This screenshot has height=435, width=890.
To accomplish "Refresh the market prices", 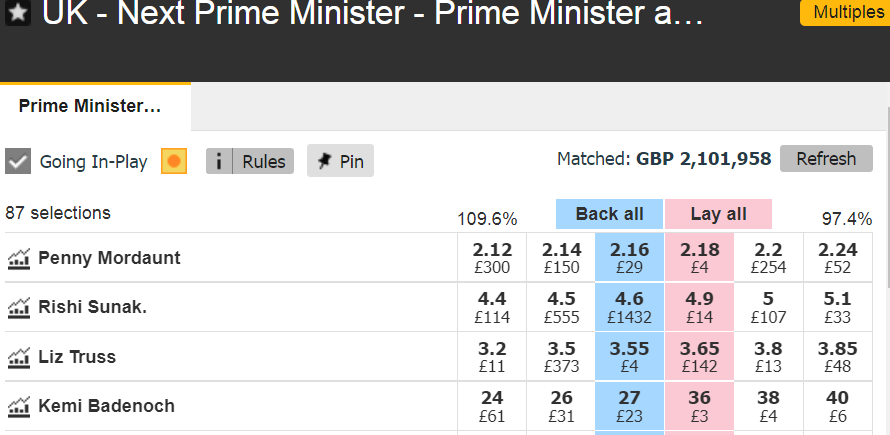I will [x=826, y=159].
